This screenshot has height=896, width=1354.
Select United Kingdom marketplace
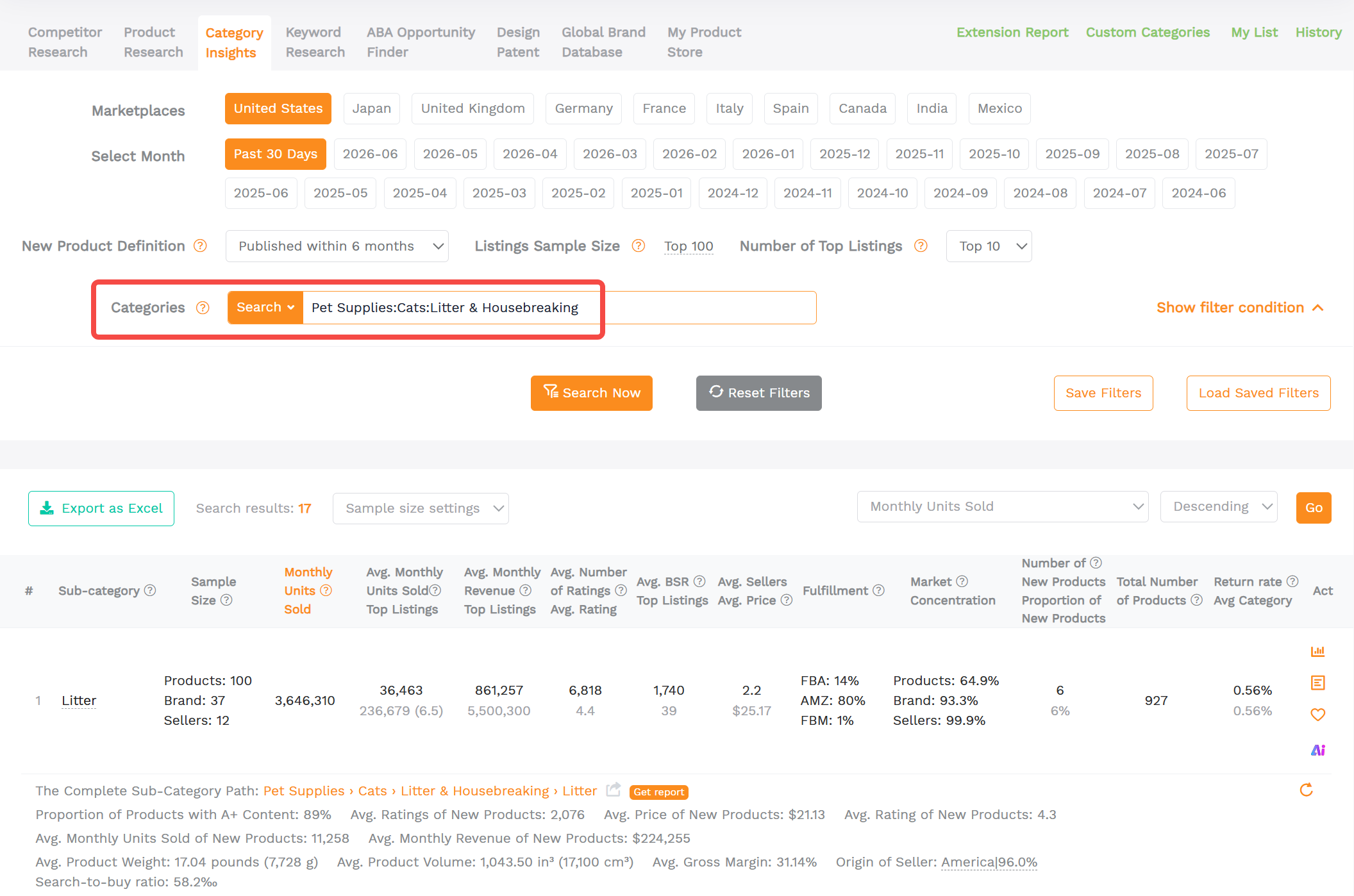pyautogui.click(x=472, y=108)
